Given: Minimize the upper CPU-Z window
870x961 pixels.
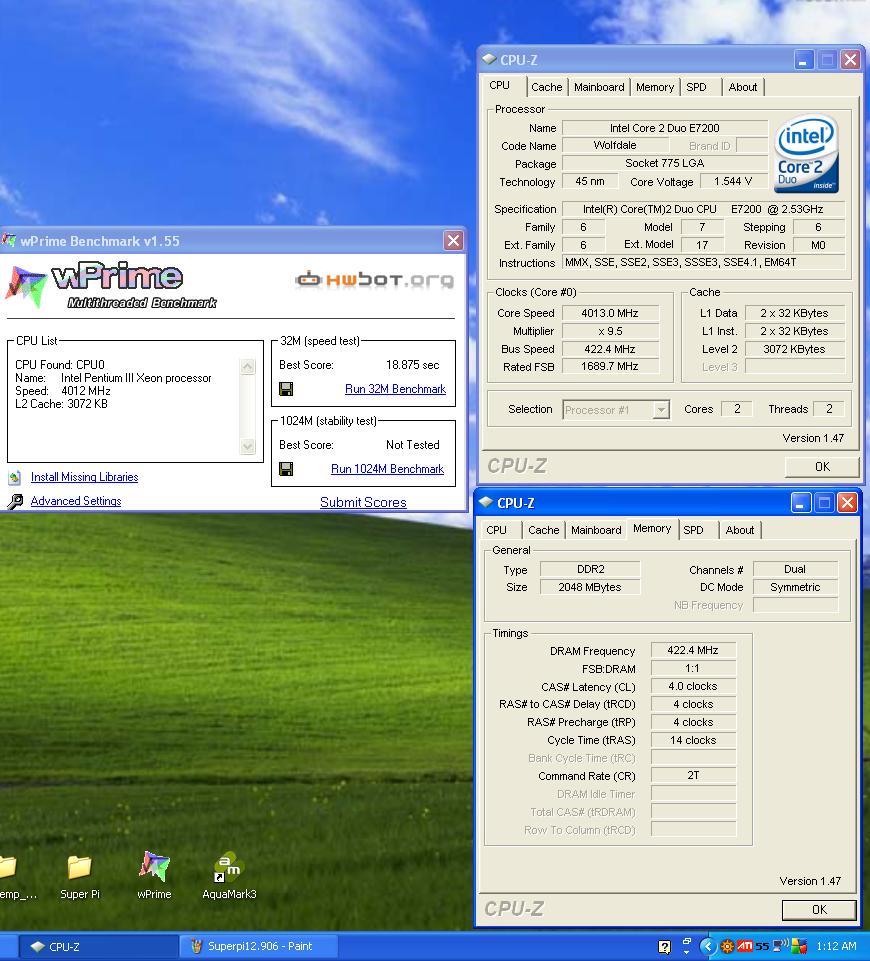Looking at the screenshot, I should coord(804,59).
